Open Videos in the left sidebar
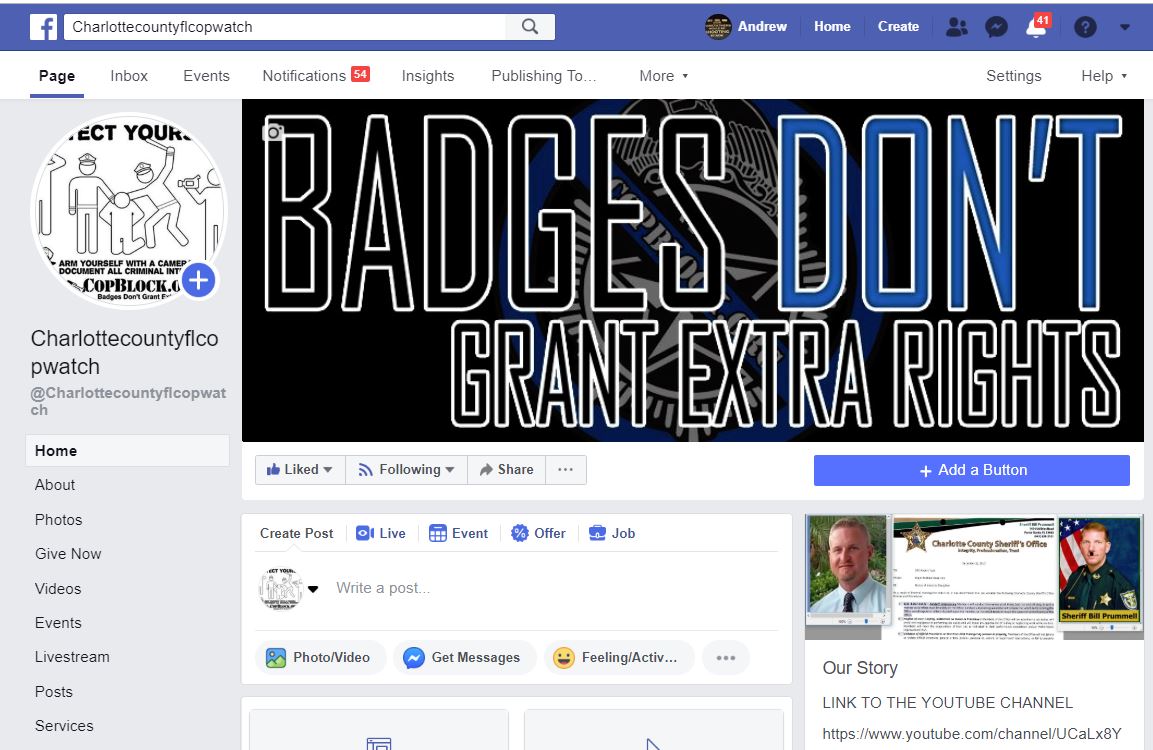The width and height of the screenshot is (1153, 750). (57, 588)
